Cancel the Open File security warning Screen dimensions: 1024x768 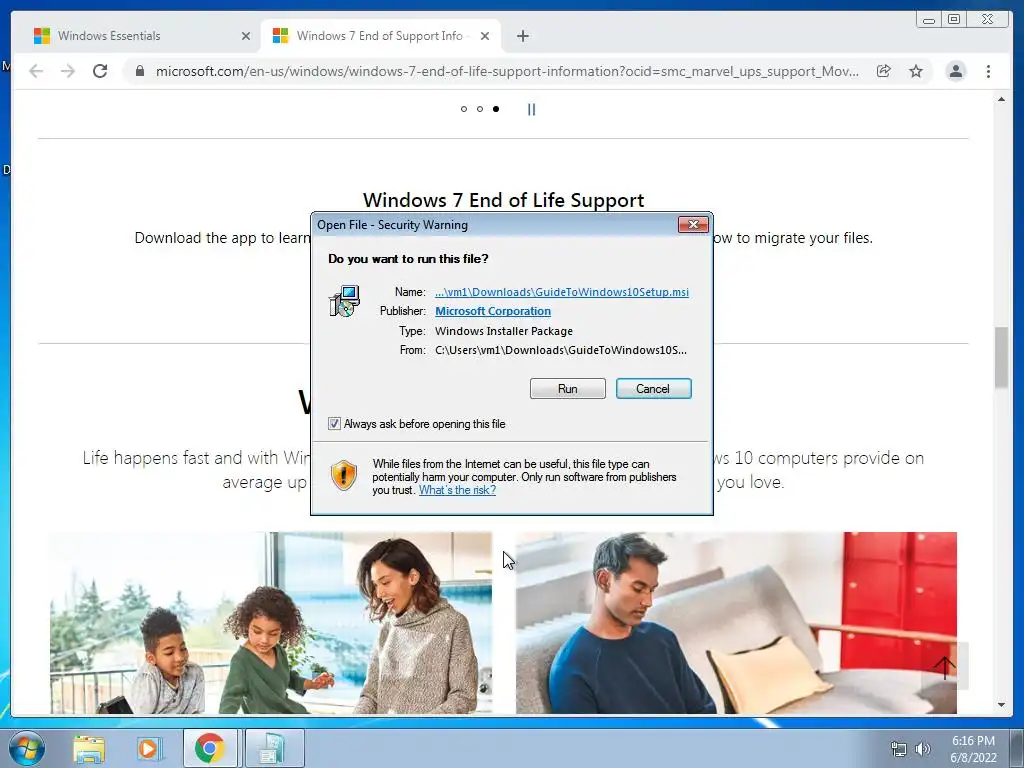coord(653,389)
